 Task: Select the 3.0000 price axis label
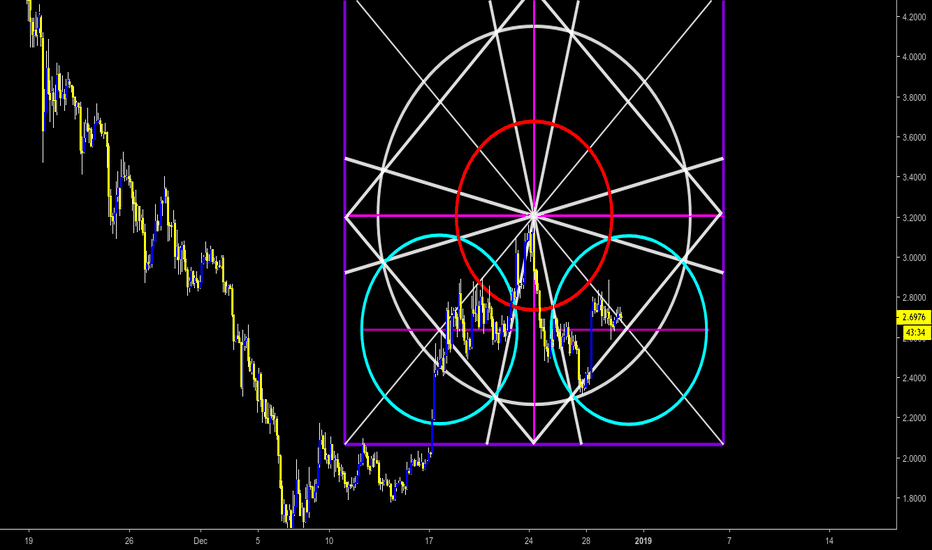pyautogui.click(x=914, y=258)
